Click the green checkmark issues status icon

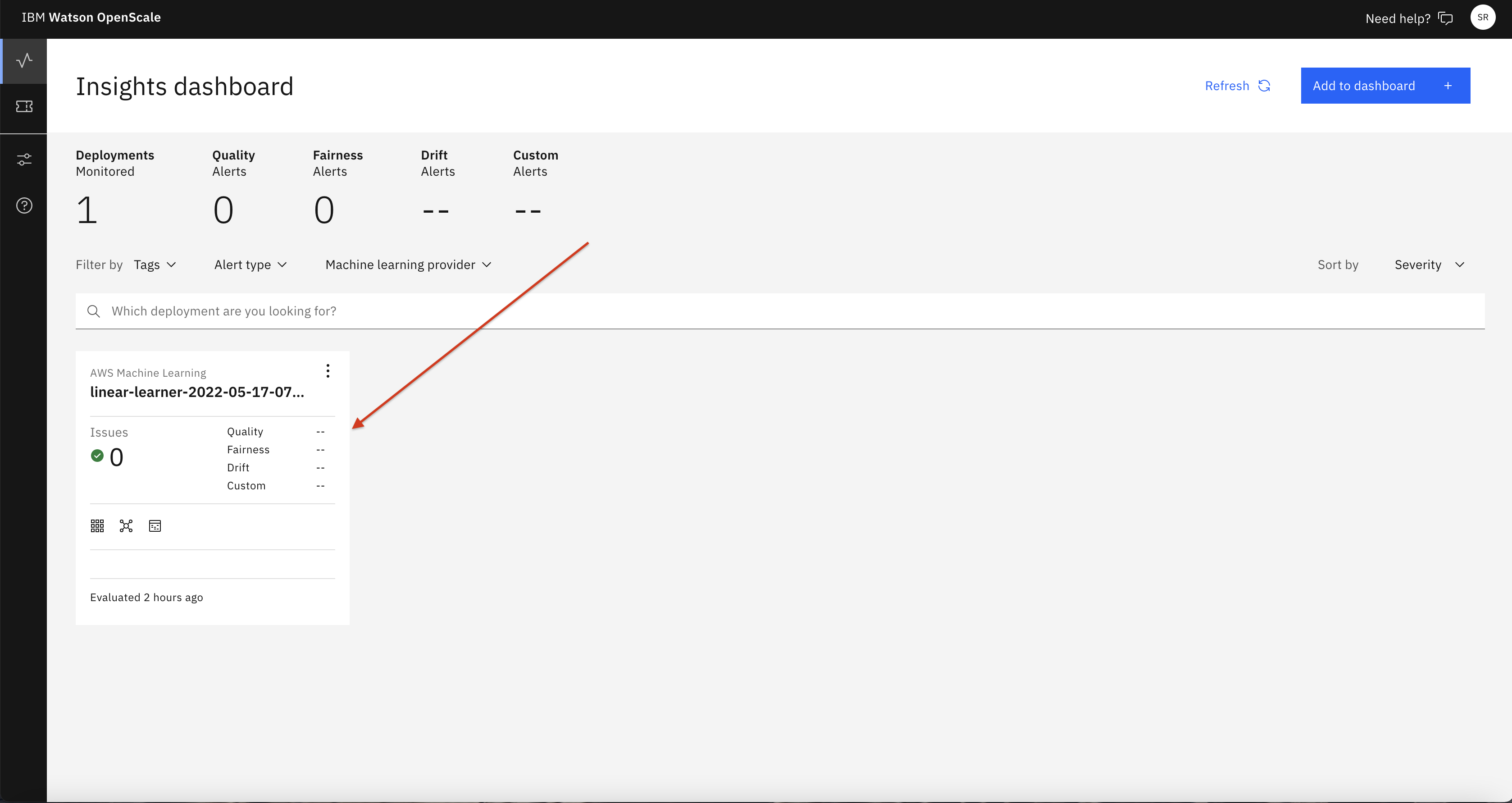tap(97, 456)
